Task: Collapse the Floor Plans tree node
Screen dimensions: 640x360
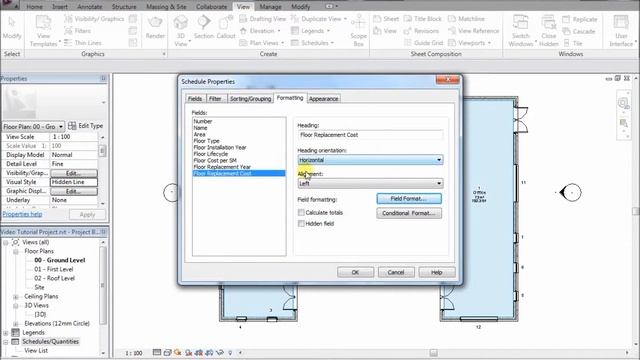Action: click(16, 251)
